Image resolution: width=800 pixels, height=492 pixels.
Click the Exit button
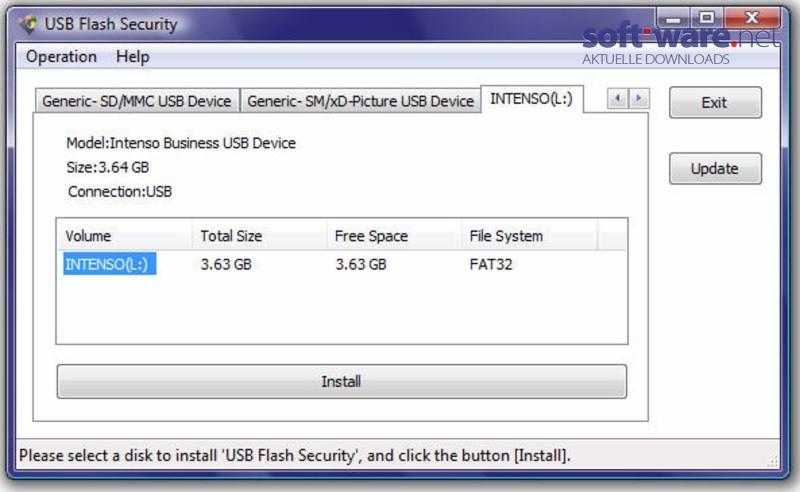715,103
